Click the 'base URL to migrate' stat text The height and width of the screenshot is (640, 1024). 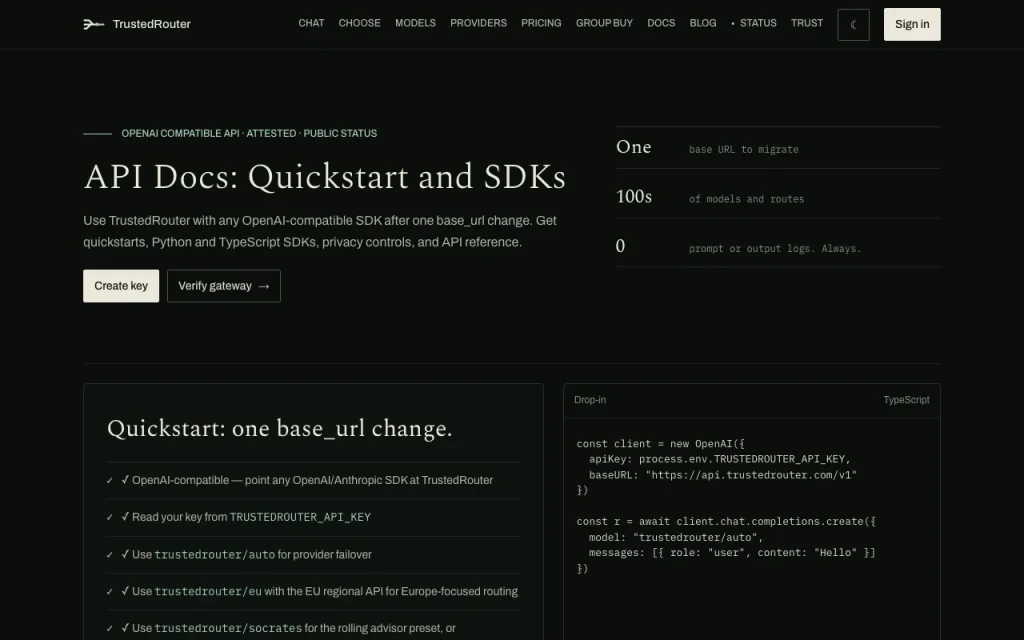pyautogui.click(x=743, y=150)
